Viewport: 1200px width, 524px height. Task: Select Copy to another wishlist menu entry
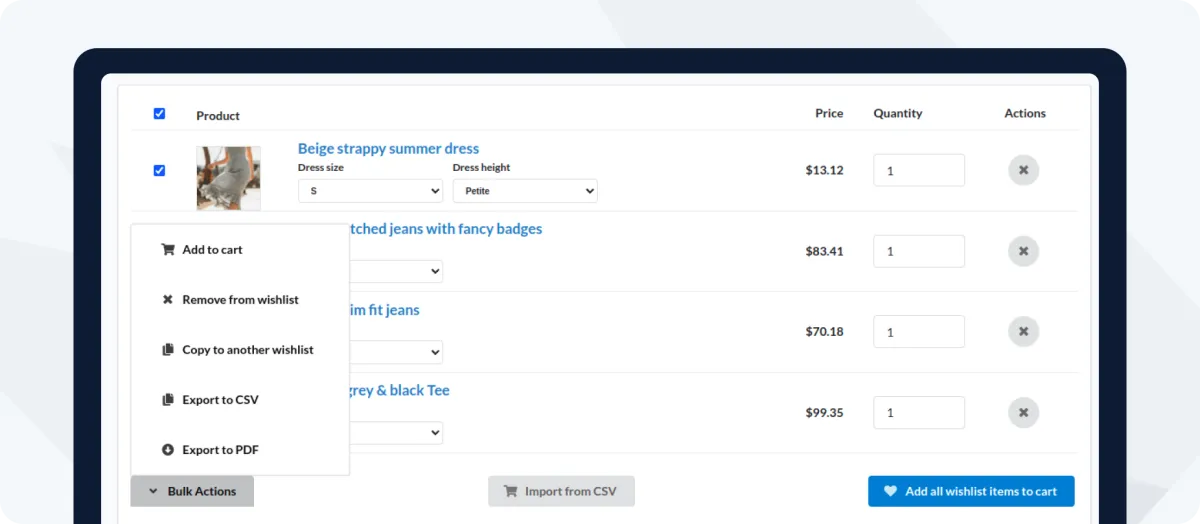(247, 350)
